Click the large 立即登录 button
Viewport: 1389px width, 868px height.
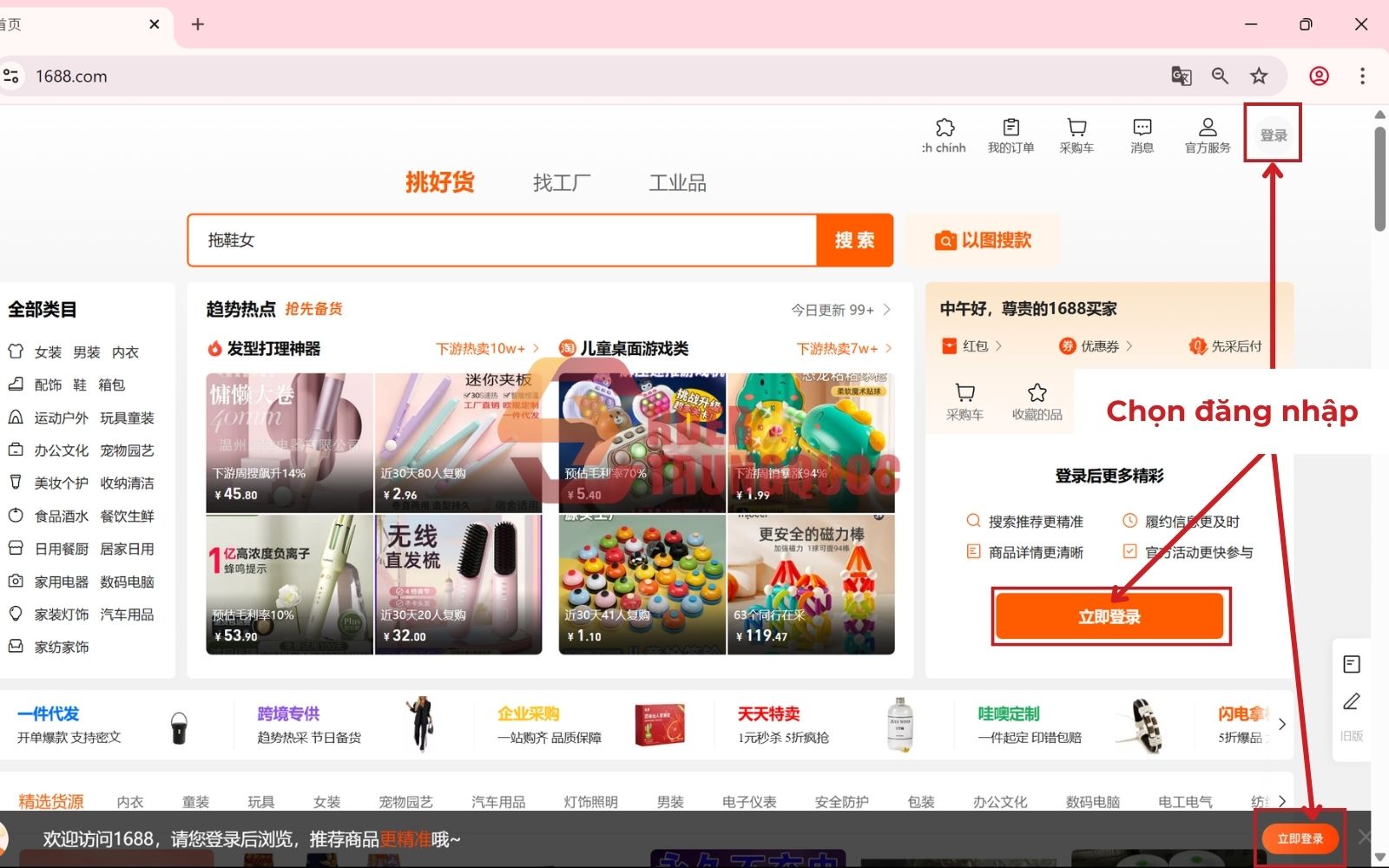[x=1109, y=616]
